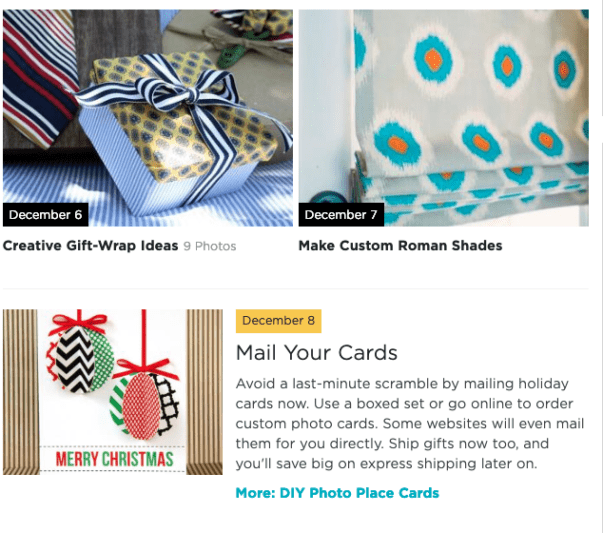Open the Mail Your Cards heading
Screen dimensions: 603x533
(x=317, y=353)
